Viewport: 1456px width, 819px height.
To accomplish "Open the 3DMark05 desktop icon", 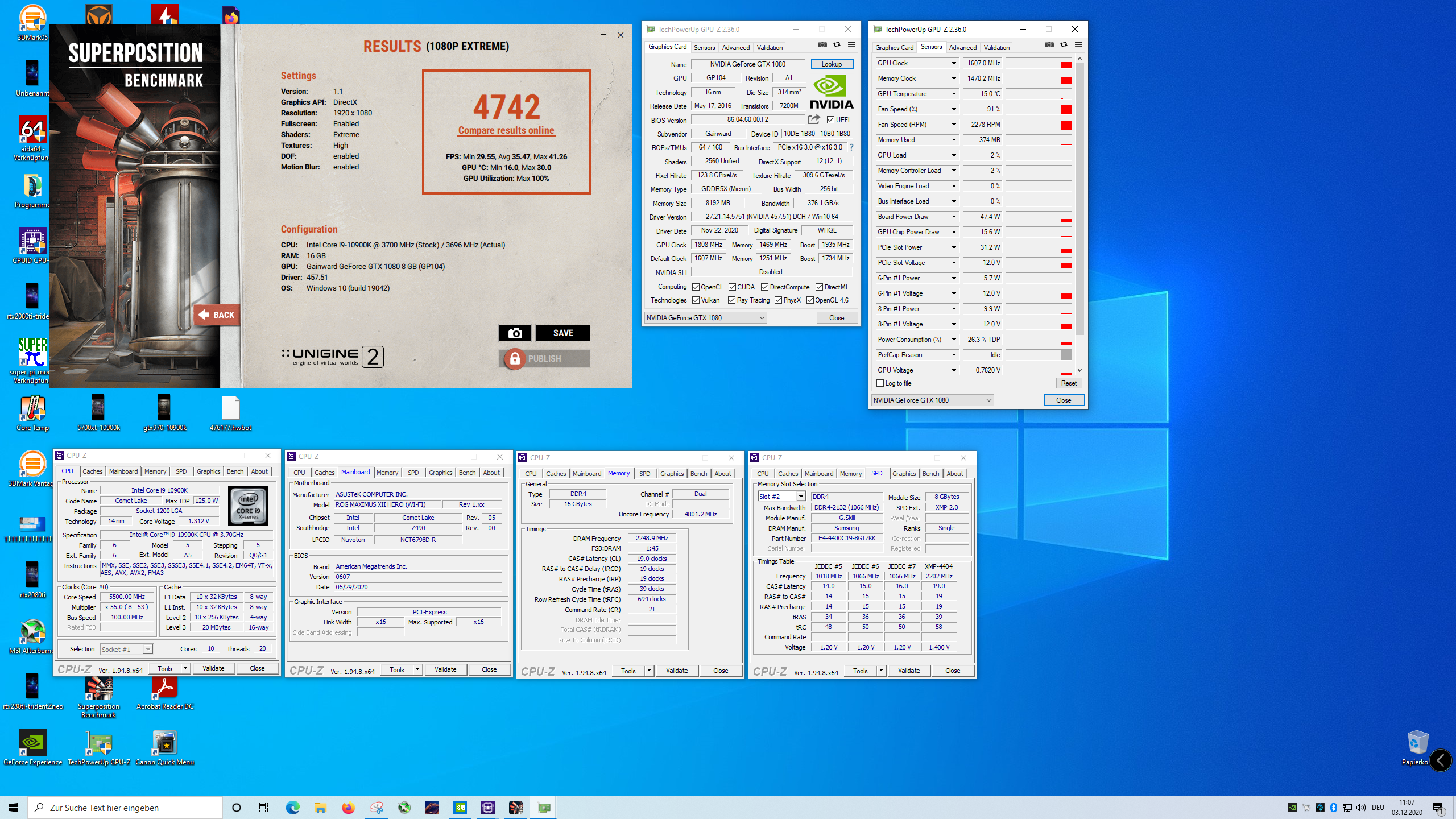I will (x=32, y=23).
